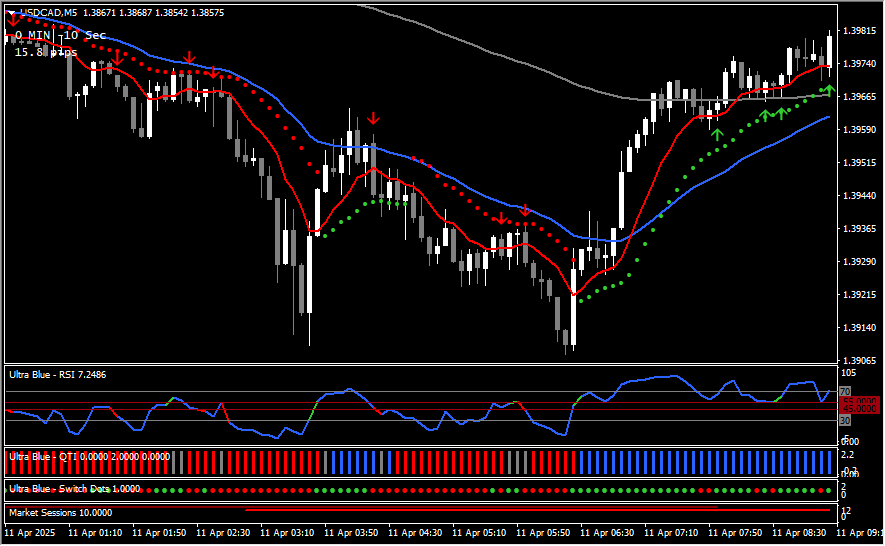This screenshot has height=546, width=885.
Task: Click the chart menu triangle beside USDCAD,M5
Action: [x=12, y=13]
